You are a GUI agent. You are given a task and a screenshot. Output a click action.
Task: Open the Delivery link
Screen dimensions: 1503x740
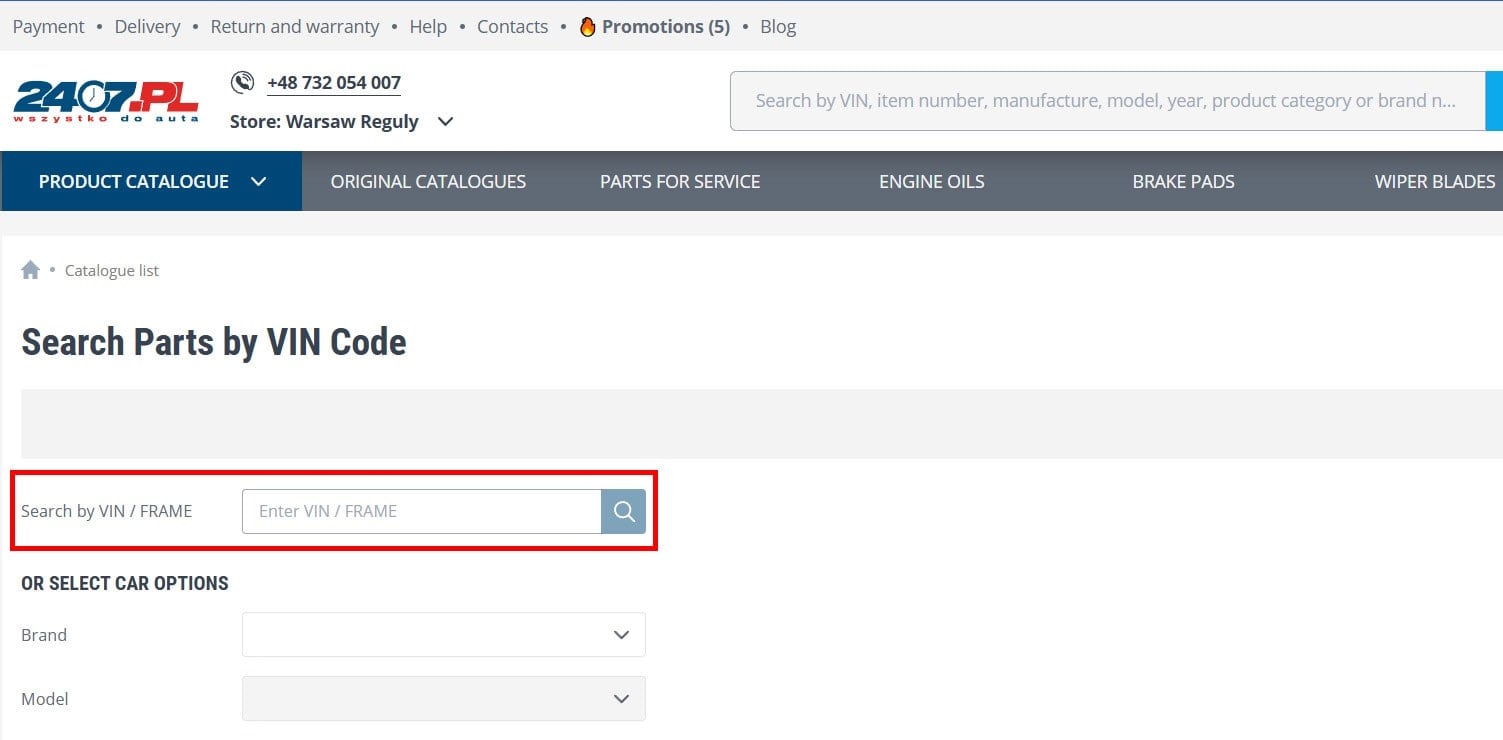[x=147, y=27]
